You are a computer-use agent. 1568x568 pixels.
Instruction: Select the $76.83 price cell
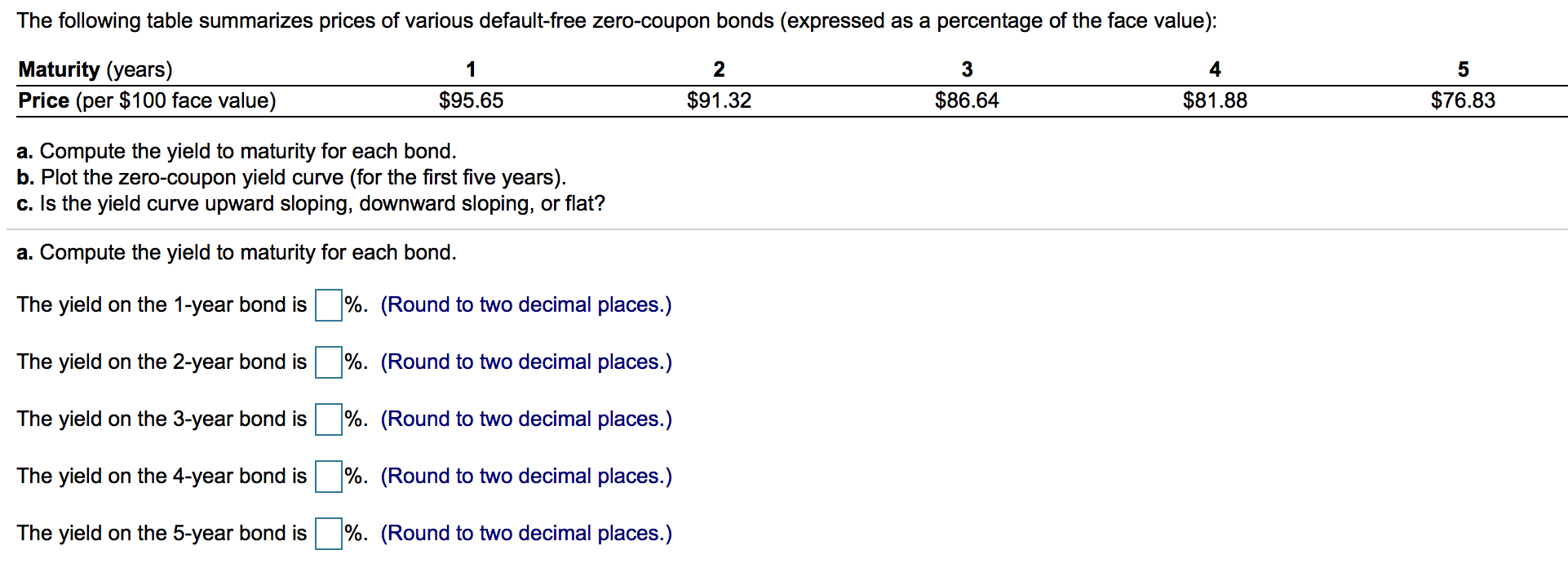coord(1463,100)
